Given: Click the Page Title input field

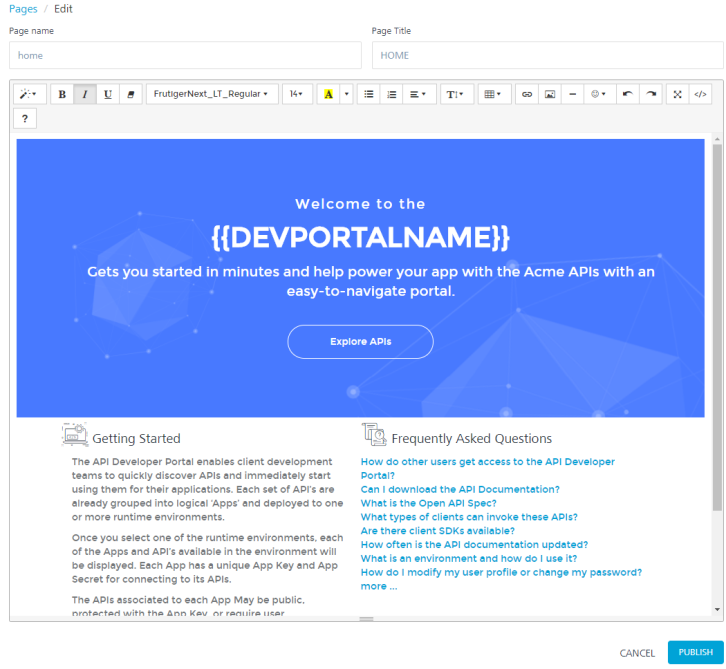Looking at the screenshot, I should (x=548, y=56).
